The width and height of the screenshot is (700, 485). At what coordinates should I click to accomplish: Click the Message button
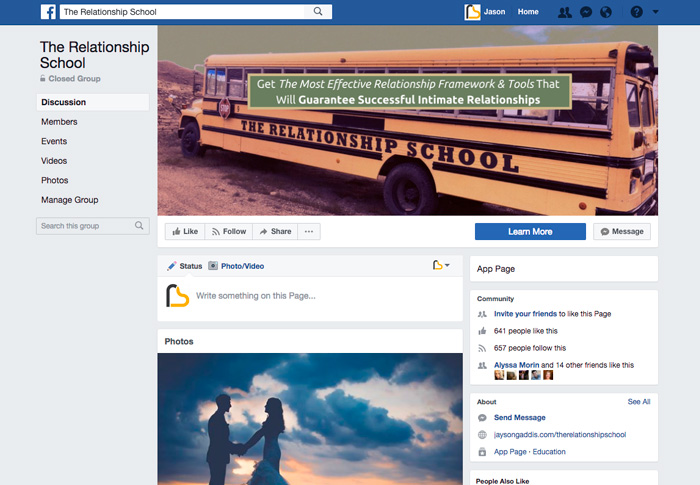[x=622, y=231]
